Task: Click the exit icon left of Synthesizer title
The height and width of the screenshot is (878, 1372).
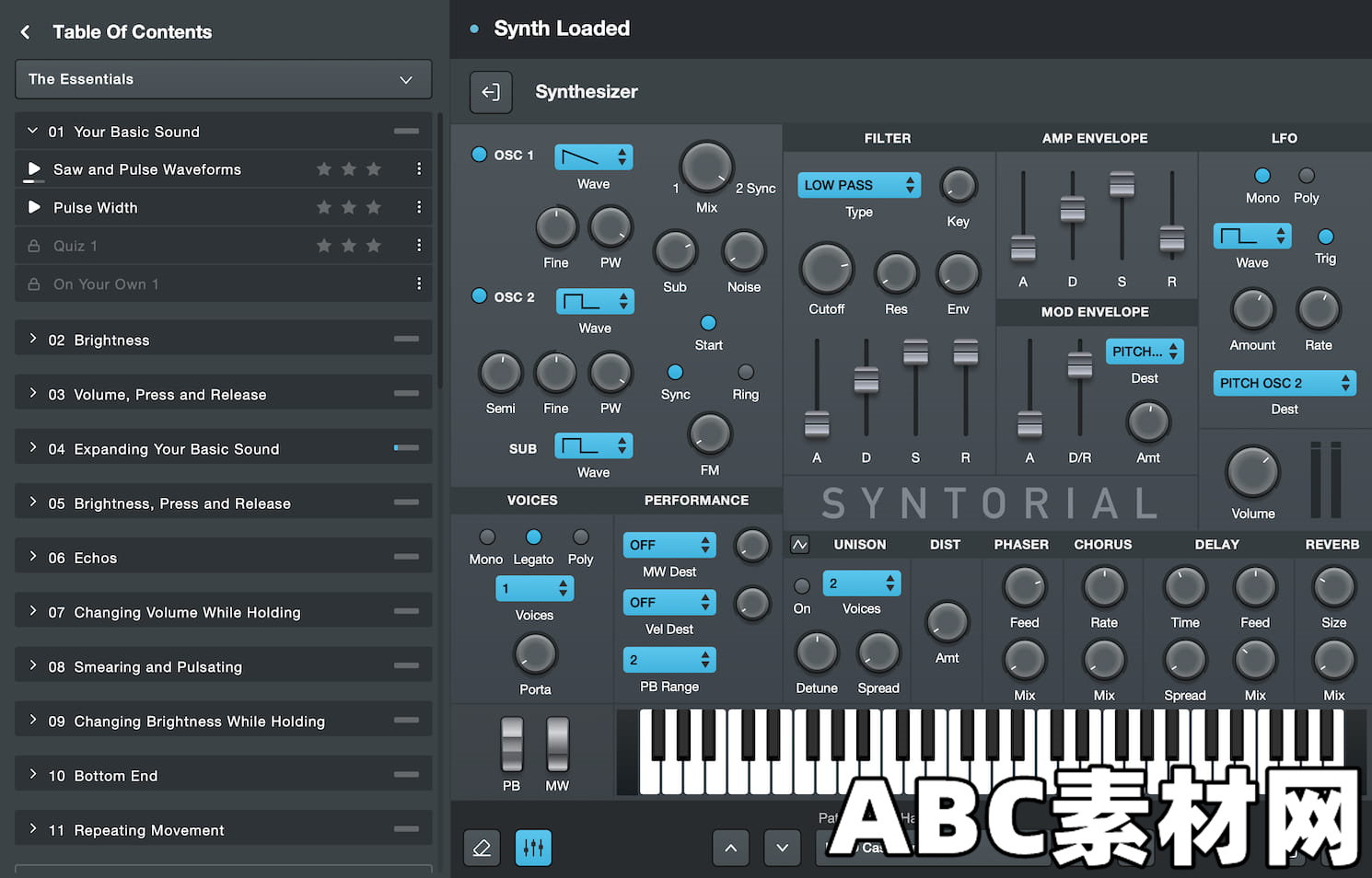Action: tap(491, 92)
